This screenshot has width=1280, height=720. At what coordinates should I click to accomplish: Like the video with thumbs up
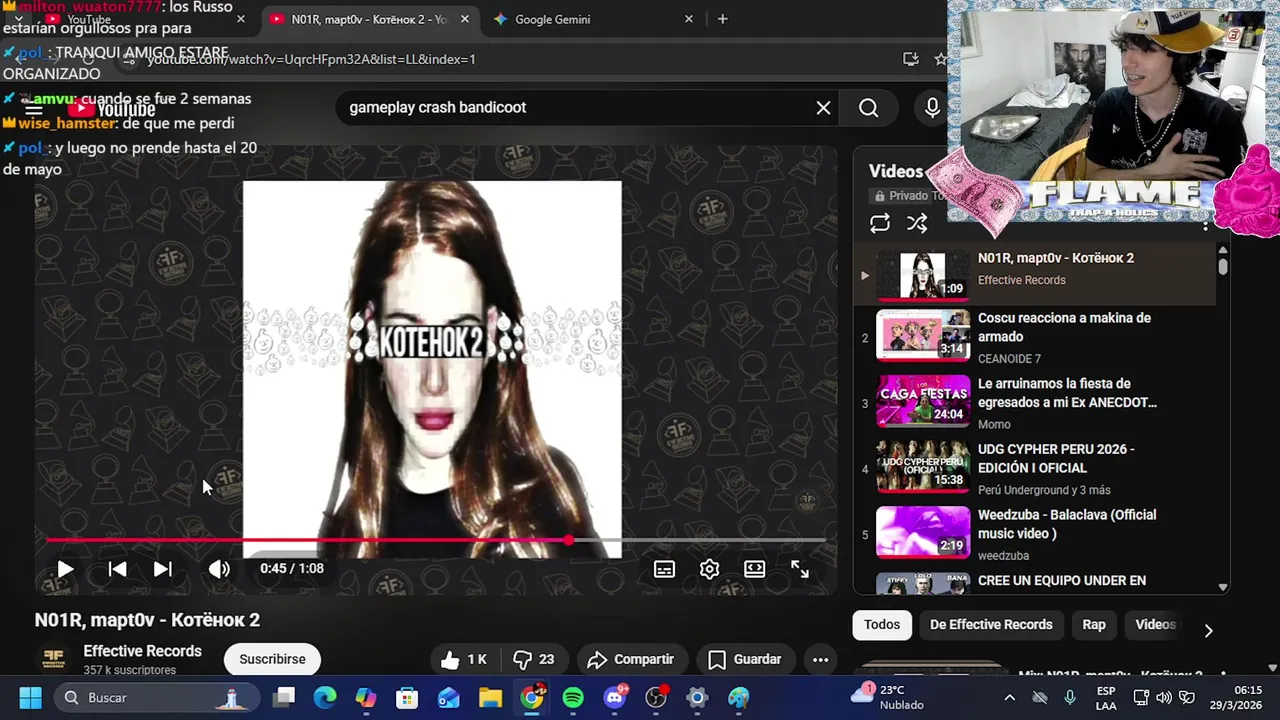464,660
